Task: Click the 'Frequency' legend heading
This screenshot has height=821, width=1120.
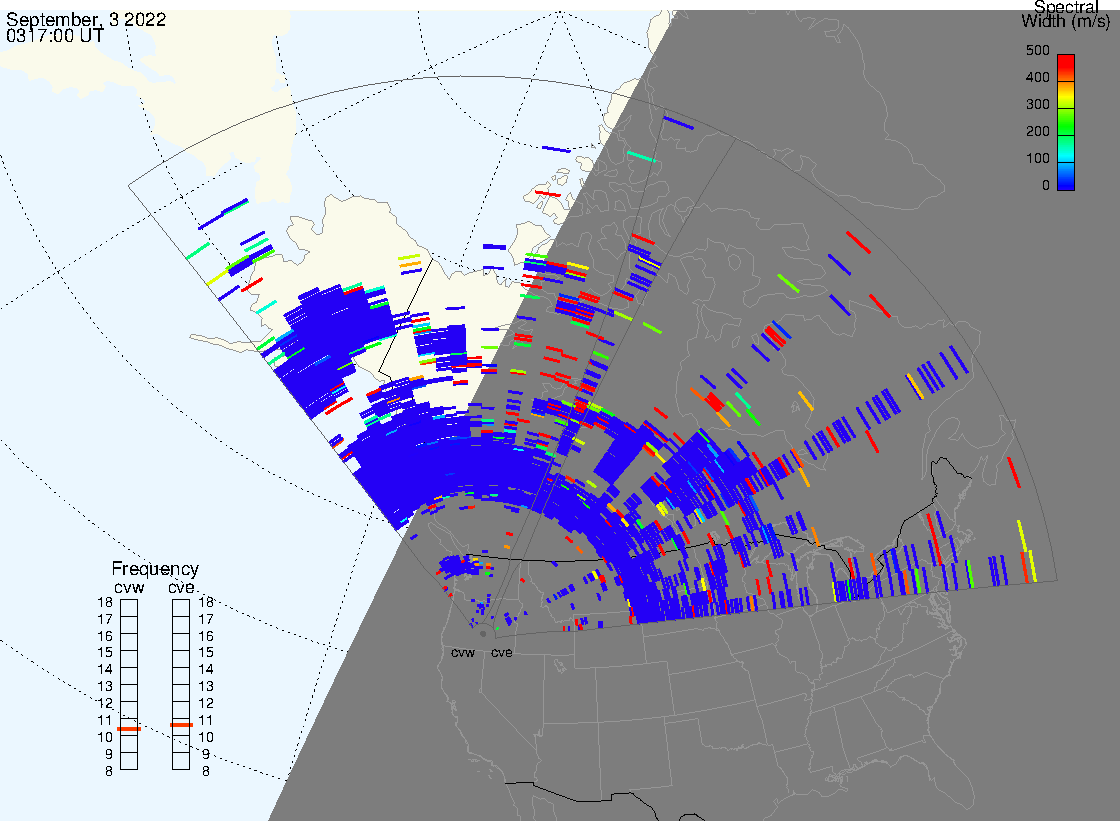Action: point(155,569)
